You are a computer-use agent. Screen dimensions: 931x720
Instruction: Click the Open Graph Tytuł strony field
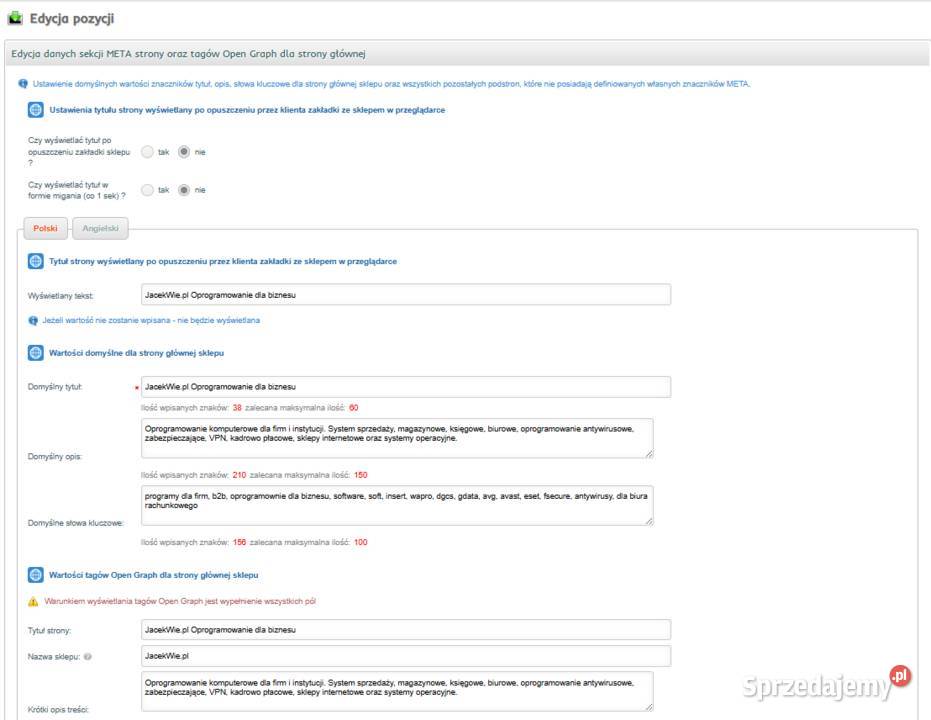point(406,630)
